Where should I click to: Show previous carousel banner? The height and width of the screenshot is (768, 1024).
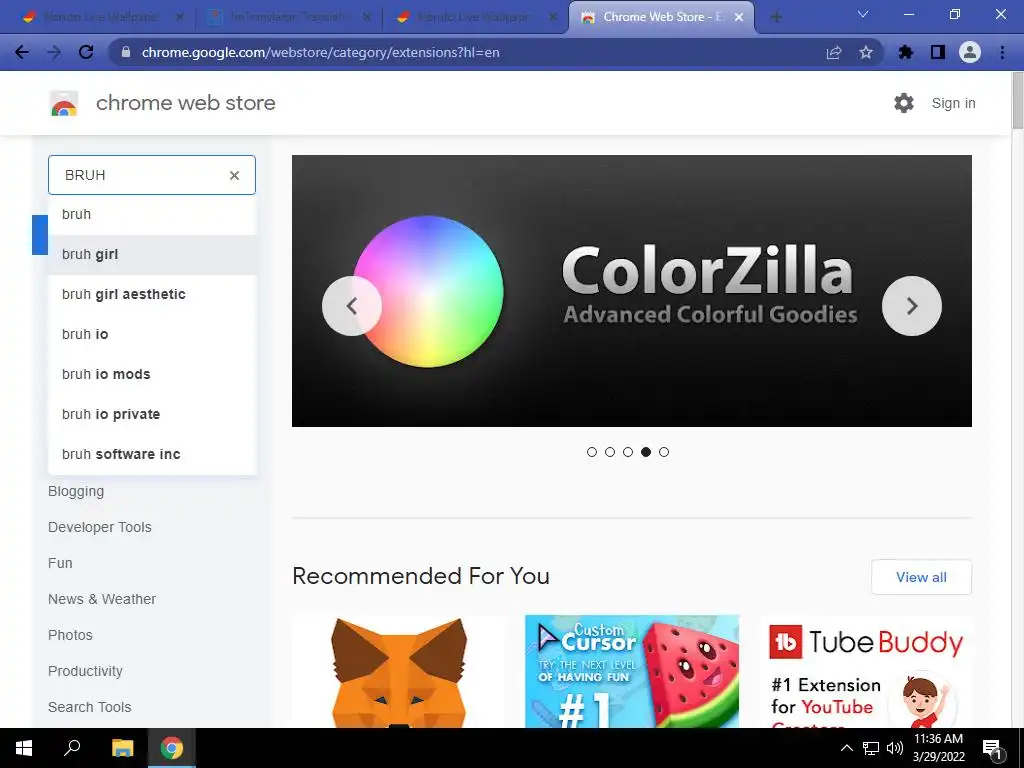(351, 306)
